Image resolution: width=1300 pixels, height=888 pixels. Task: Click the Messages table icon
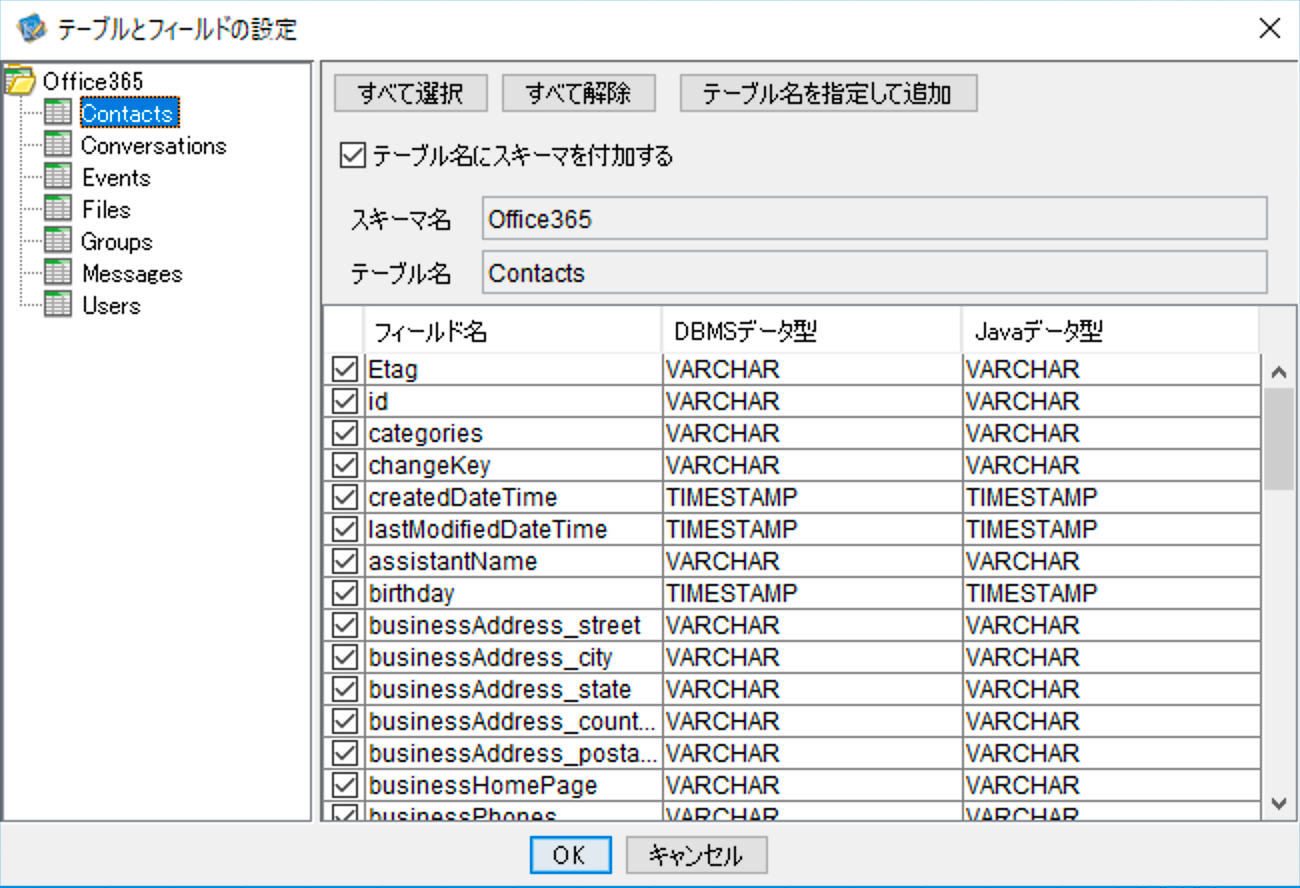tap(58, 273)
